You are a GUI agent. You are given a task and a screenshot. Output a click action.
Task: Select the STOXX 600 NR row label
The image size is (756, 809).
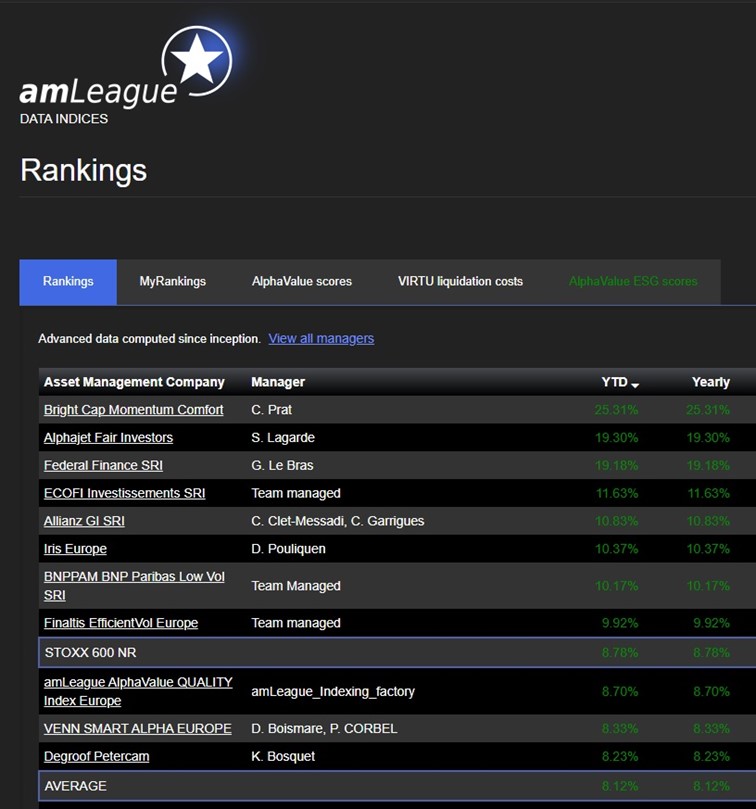[91, 653]
